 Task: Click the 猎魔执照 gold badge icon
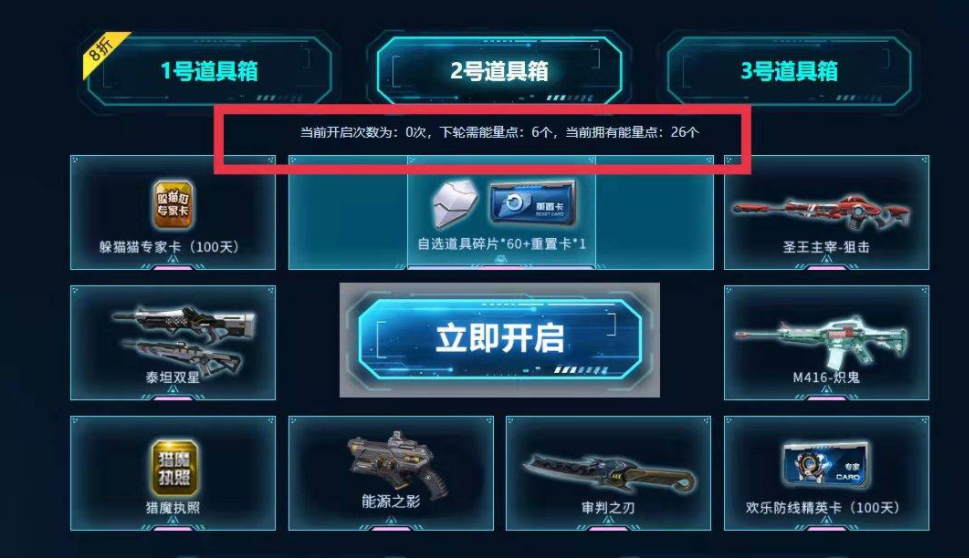[x=174, y=468]
